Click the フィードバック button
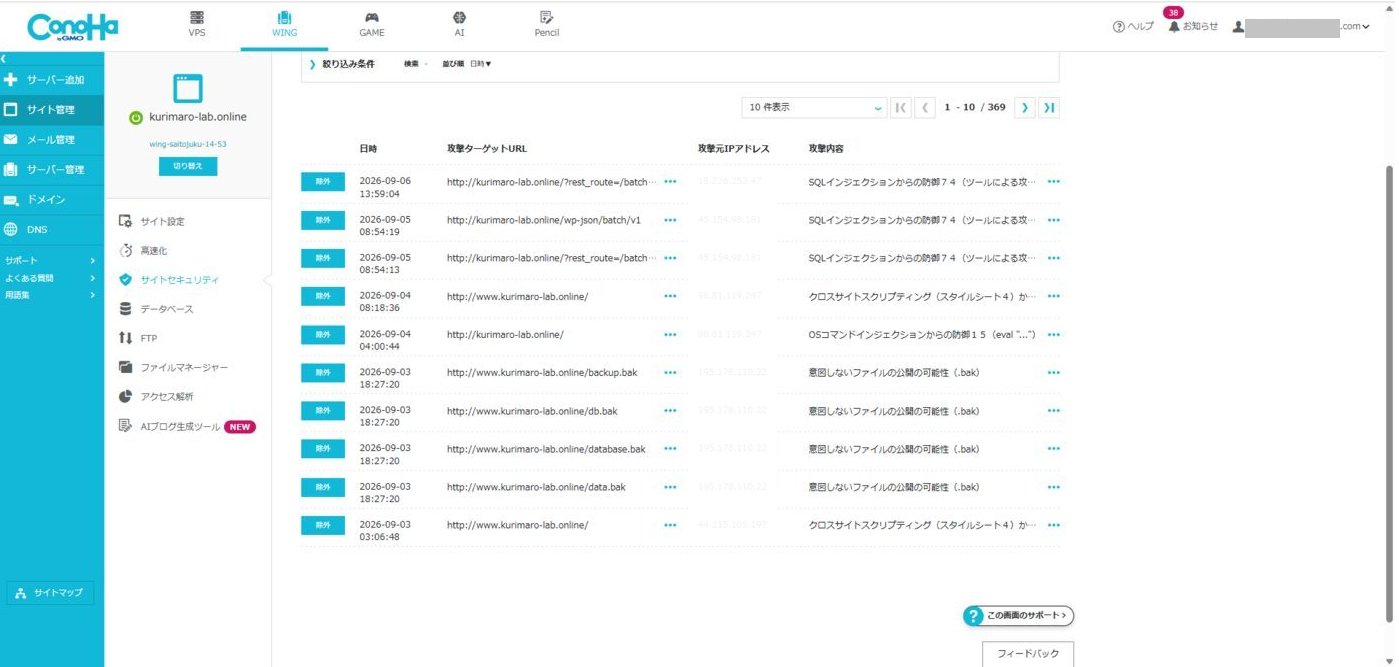This screenshot has height=667, width=1399. 1028,654
